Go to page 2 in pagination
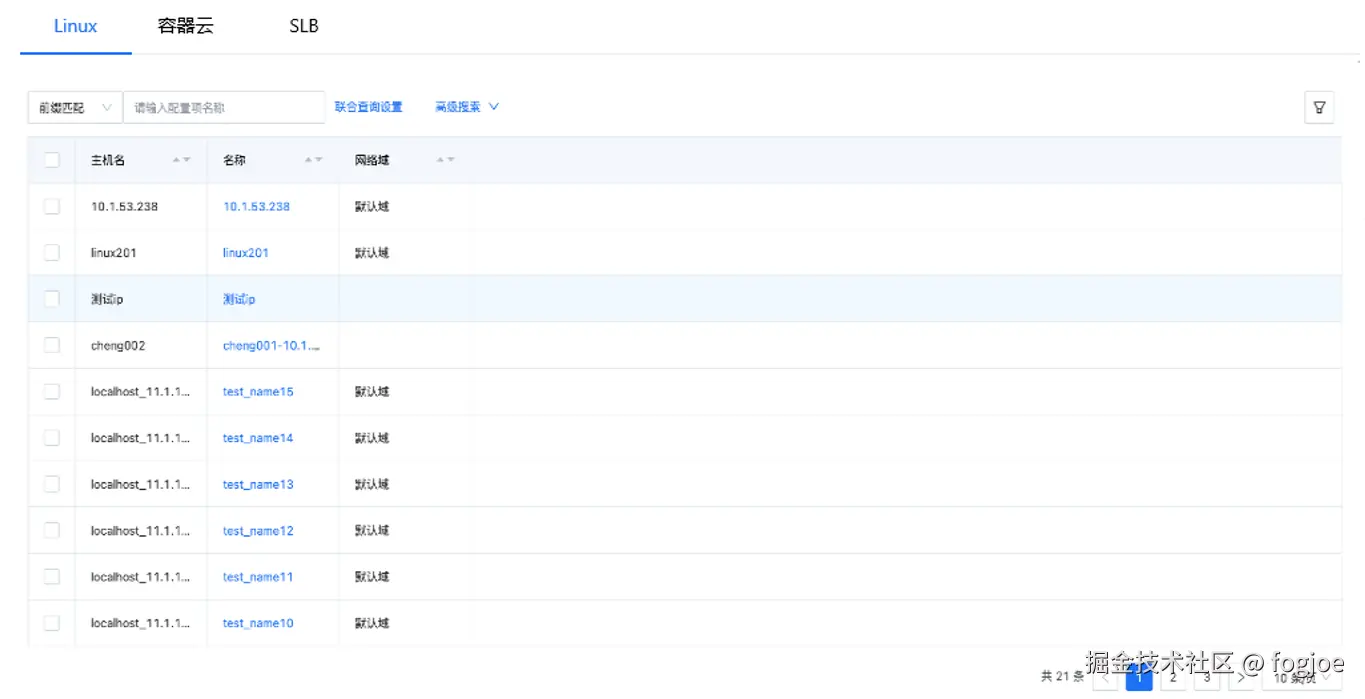The width and height of the screenshot is (1365, 699). pos(1173,677)
